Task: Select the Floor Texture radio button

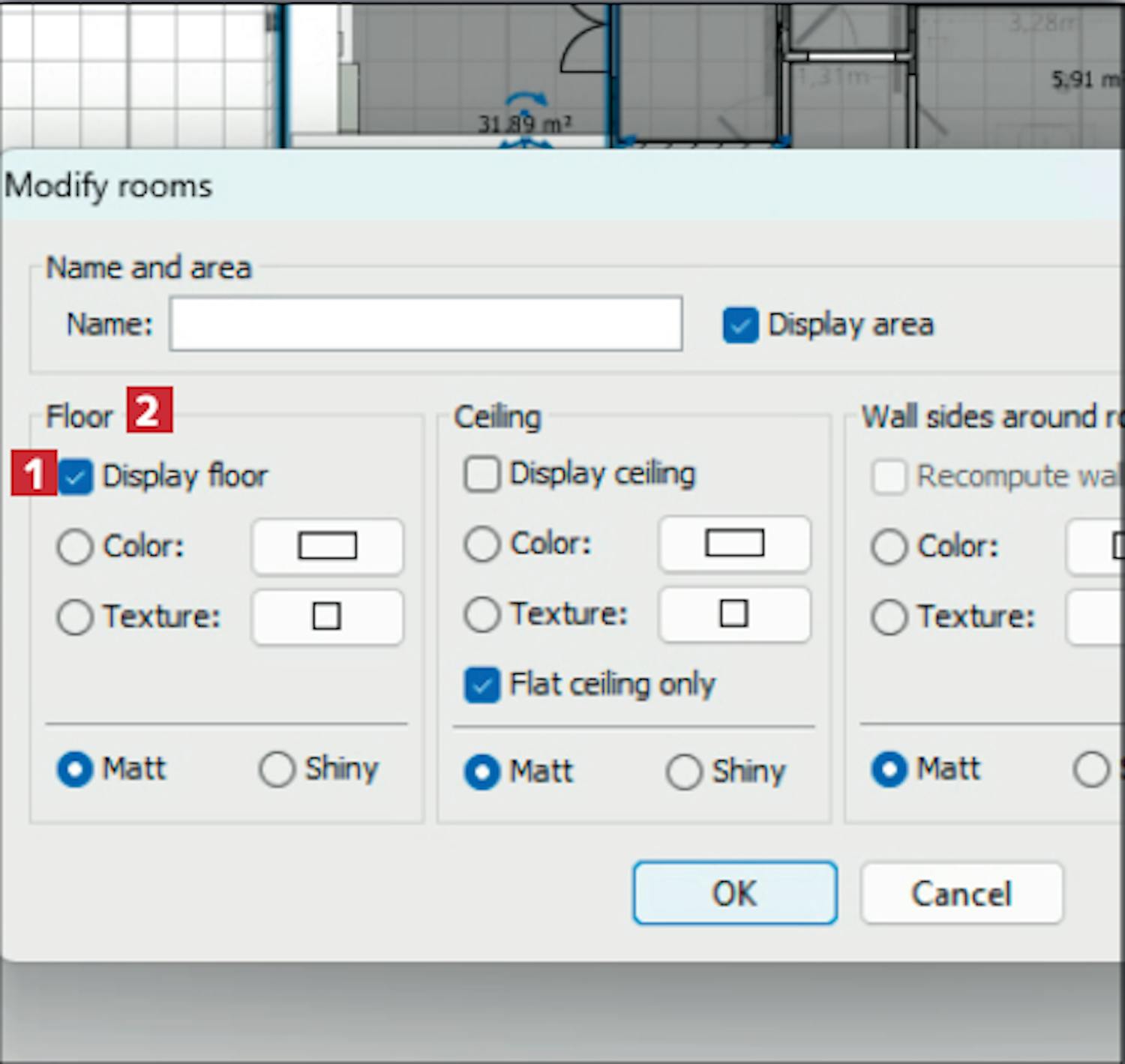Action: [75, 617]
